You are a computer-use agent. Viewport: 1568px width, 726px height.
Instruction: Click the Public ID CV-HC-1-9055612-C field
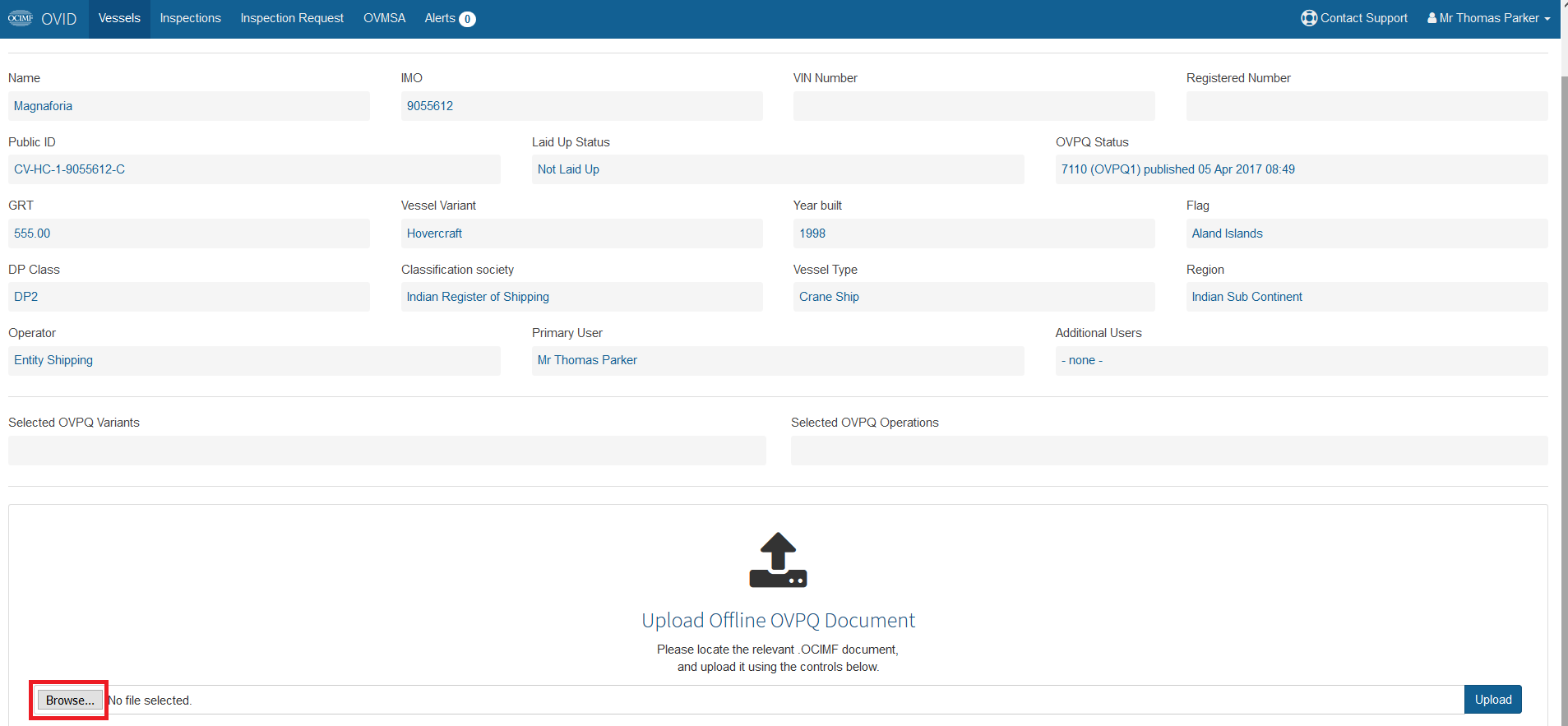point(254,169)
